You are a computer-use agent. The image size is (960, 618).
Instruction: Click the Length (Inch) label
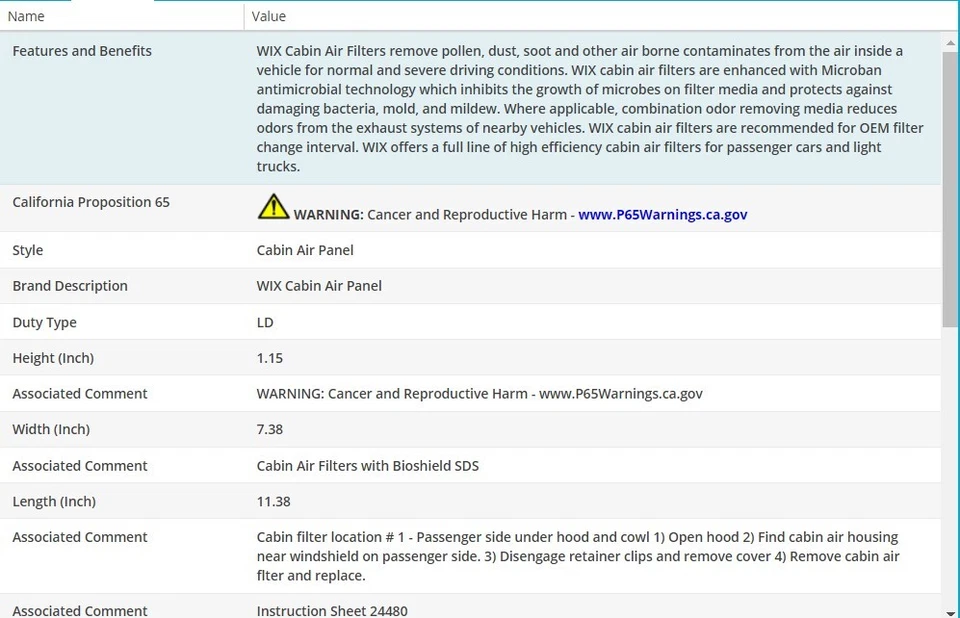tap(54, 502)
